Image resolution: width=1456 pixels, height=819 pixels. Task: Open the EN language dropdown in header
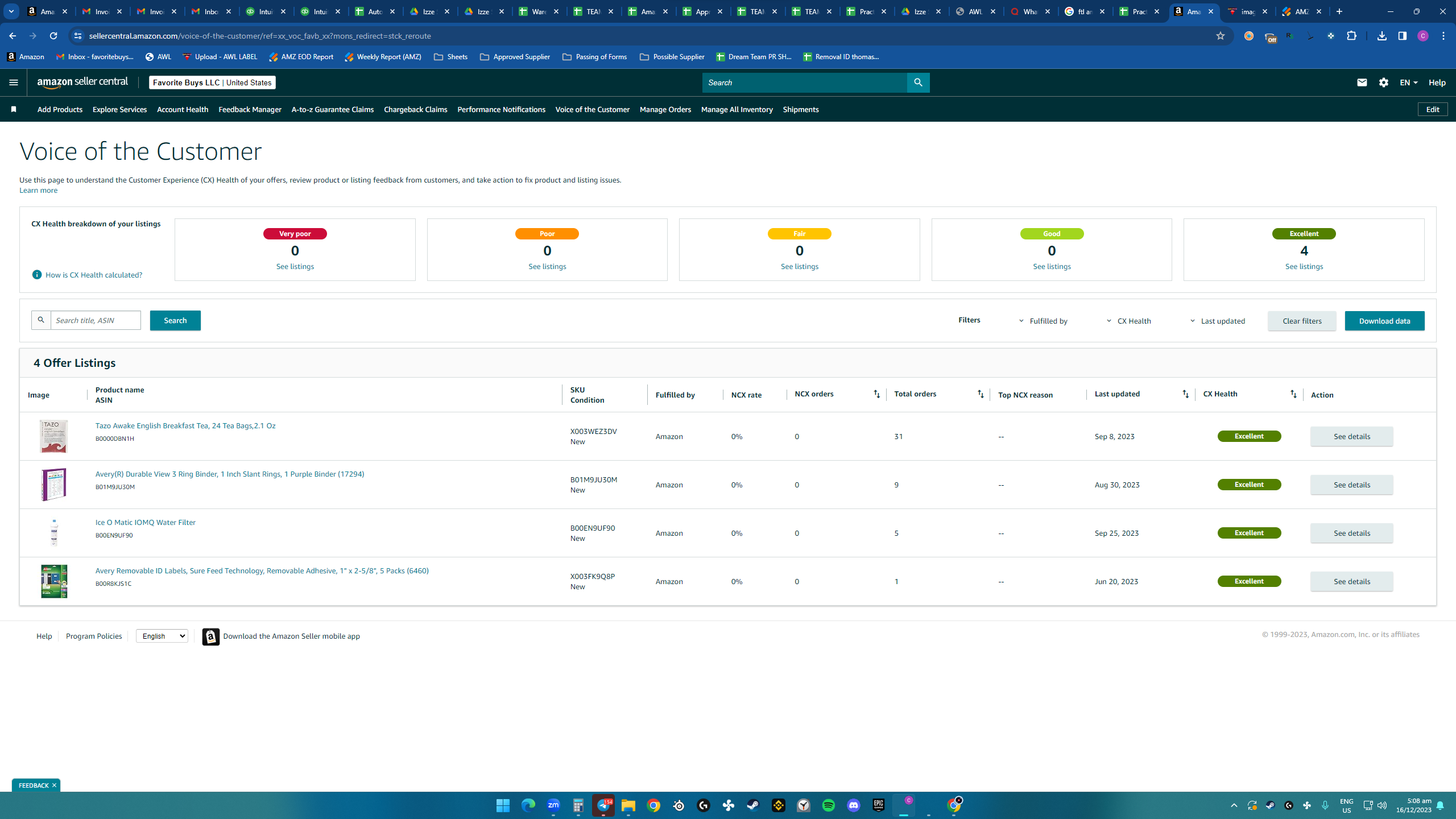pos(1408,82)
